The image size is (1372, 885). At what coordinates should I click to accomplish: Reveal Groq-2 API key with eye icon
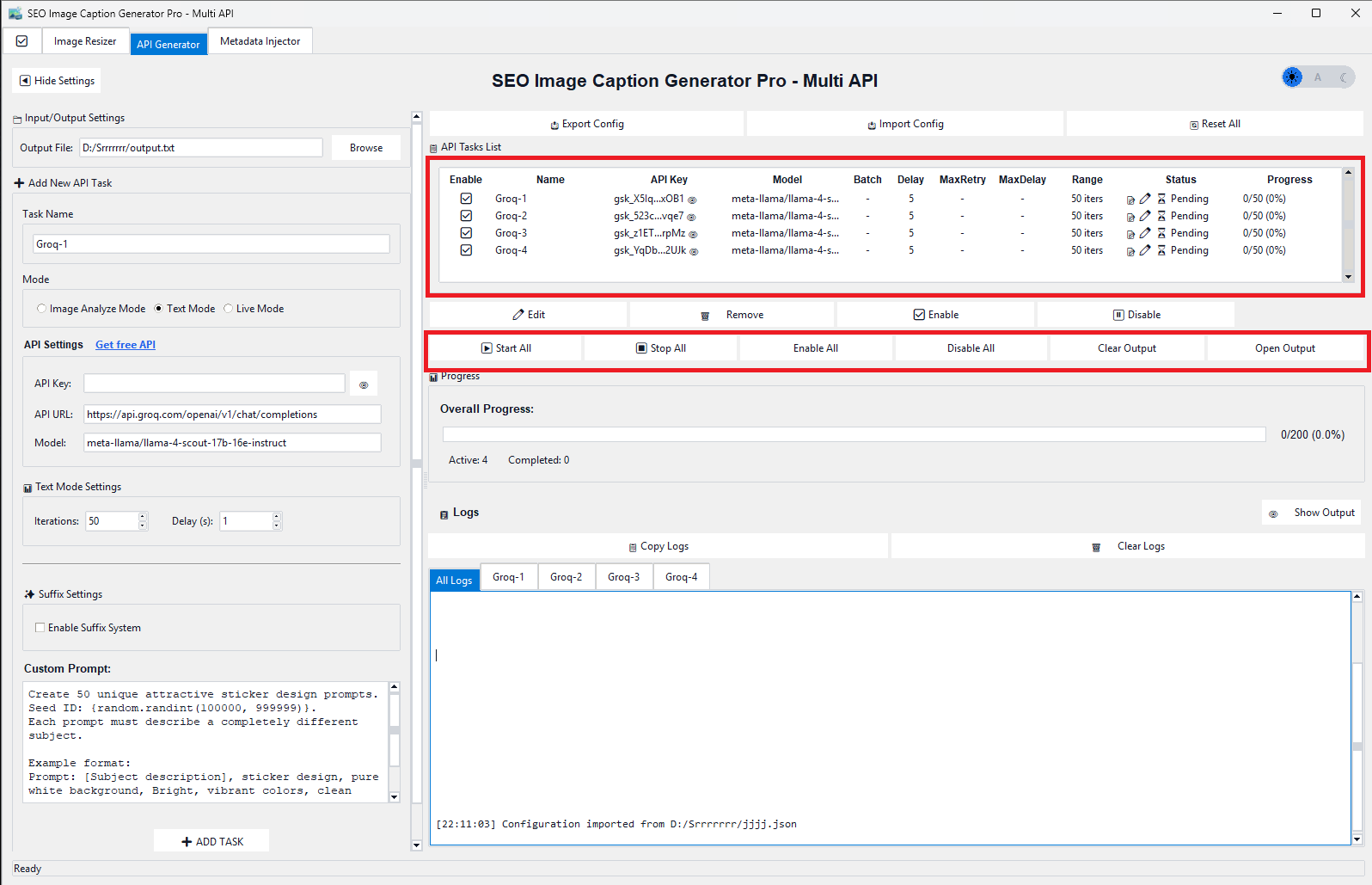(x=691, y=217)
